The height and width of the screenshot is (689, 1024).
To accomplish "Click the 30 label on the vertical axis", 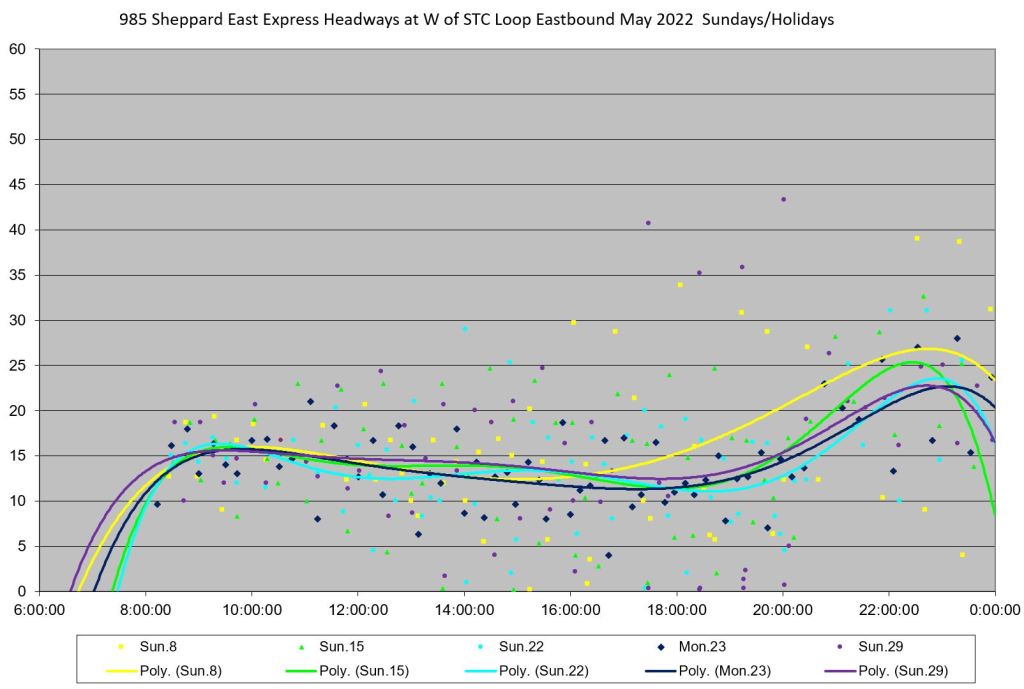I will (18, 320).
